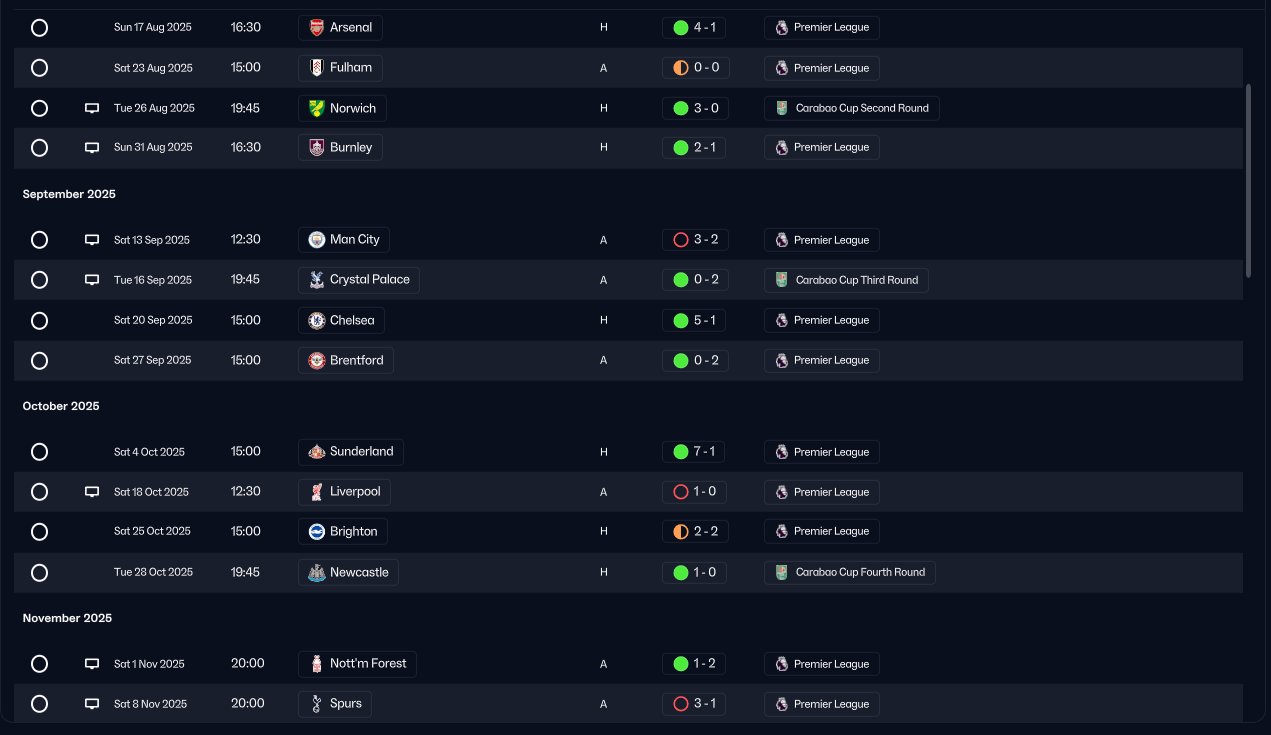1271x735 pixels.
Task: Click the Arsenal club crest icon
Action: (316, 28)
